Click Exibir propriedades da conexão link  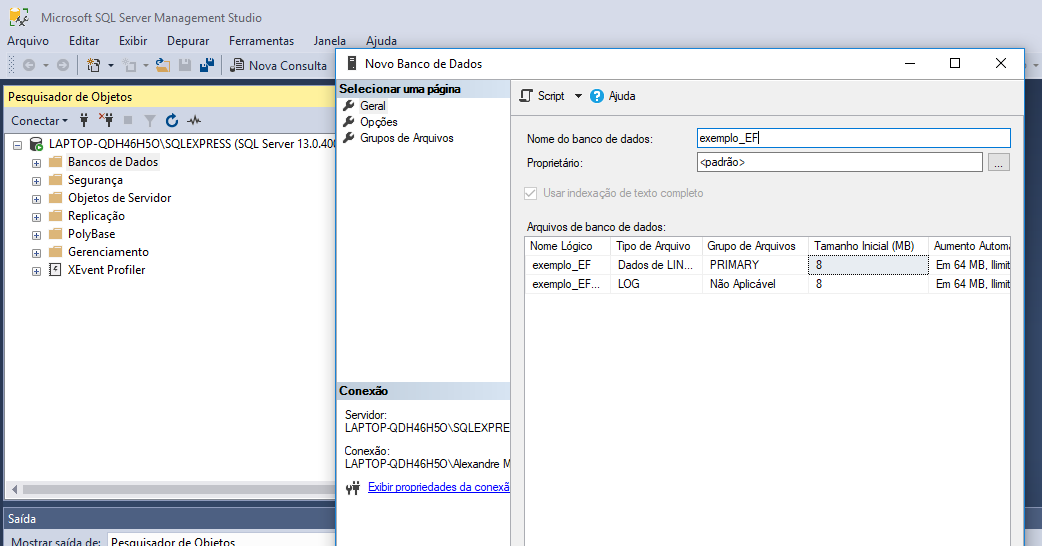click(x=439, y=487)
